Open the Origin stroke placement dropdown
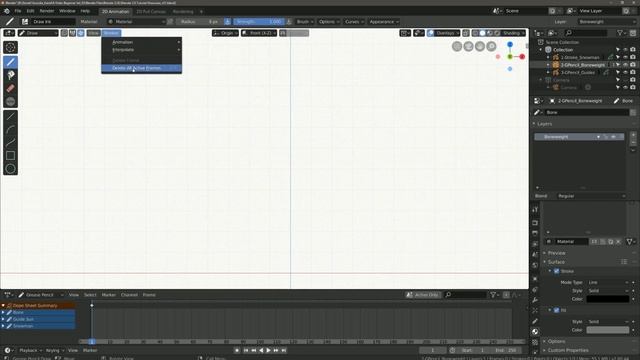Screen dimensions: 640x360 pos(225,33)
